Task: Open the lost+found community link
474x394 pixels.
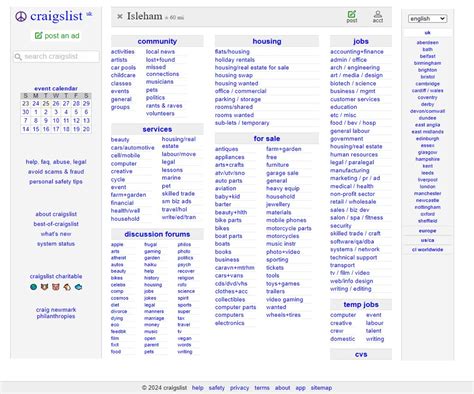Action: point(160,60)
